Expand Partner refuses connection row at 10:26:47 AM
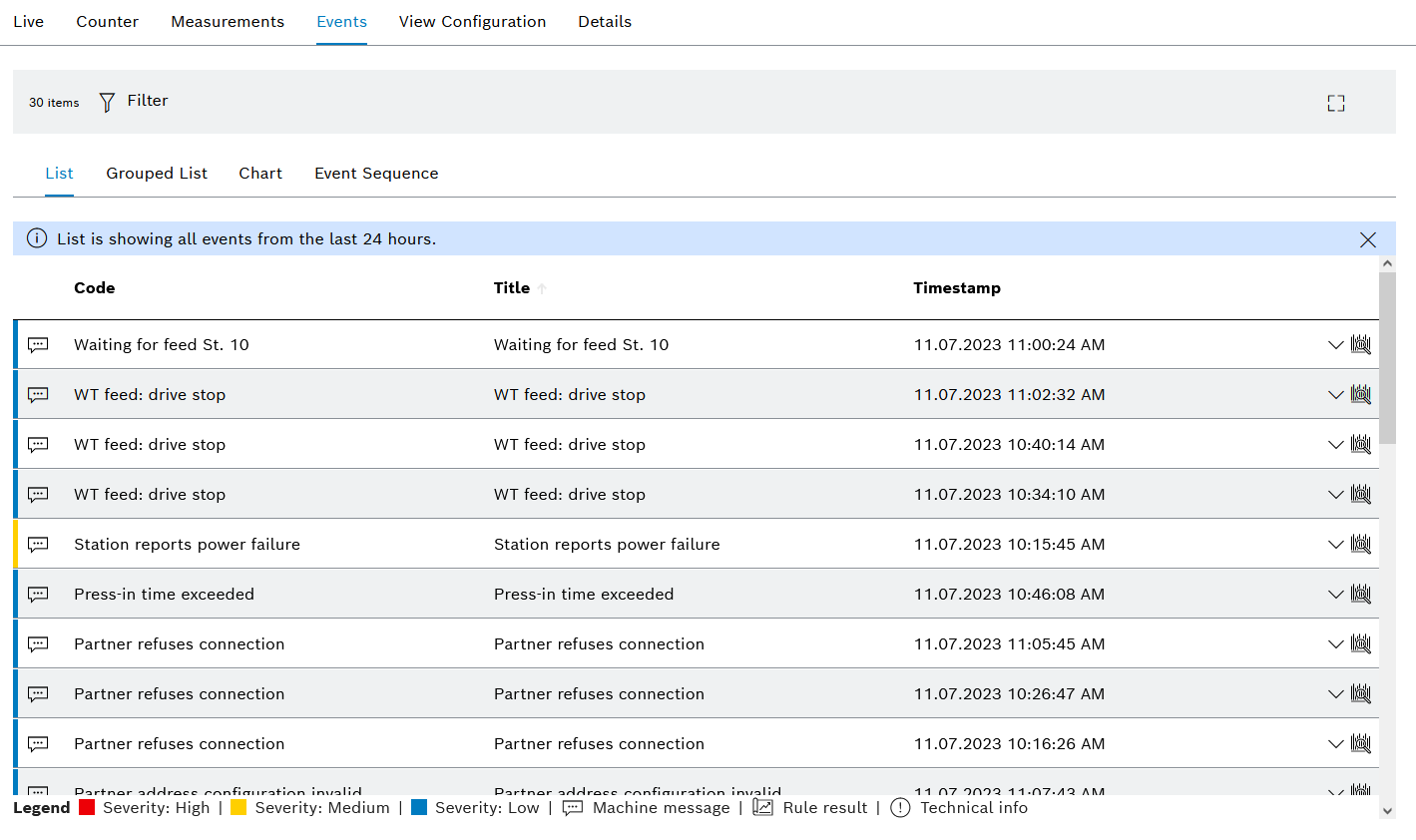The height and width of the screenshot is (840, 1416). click(x=1335, y=694)
